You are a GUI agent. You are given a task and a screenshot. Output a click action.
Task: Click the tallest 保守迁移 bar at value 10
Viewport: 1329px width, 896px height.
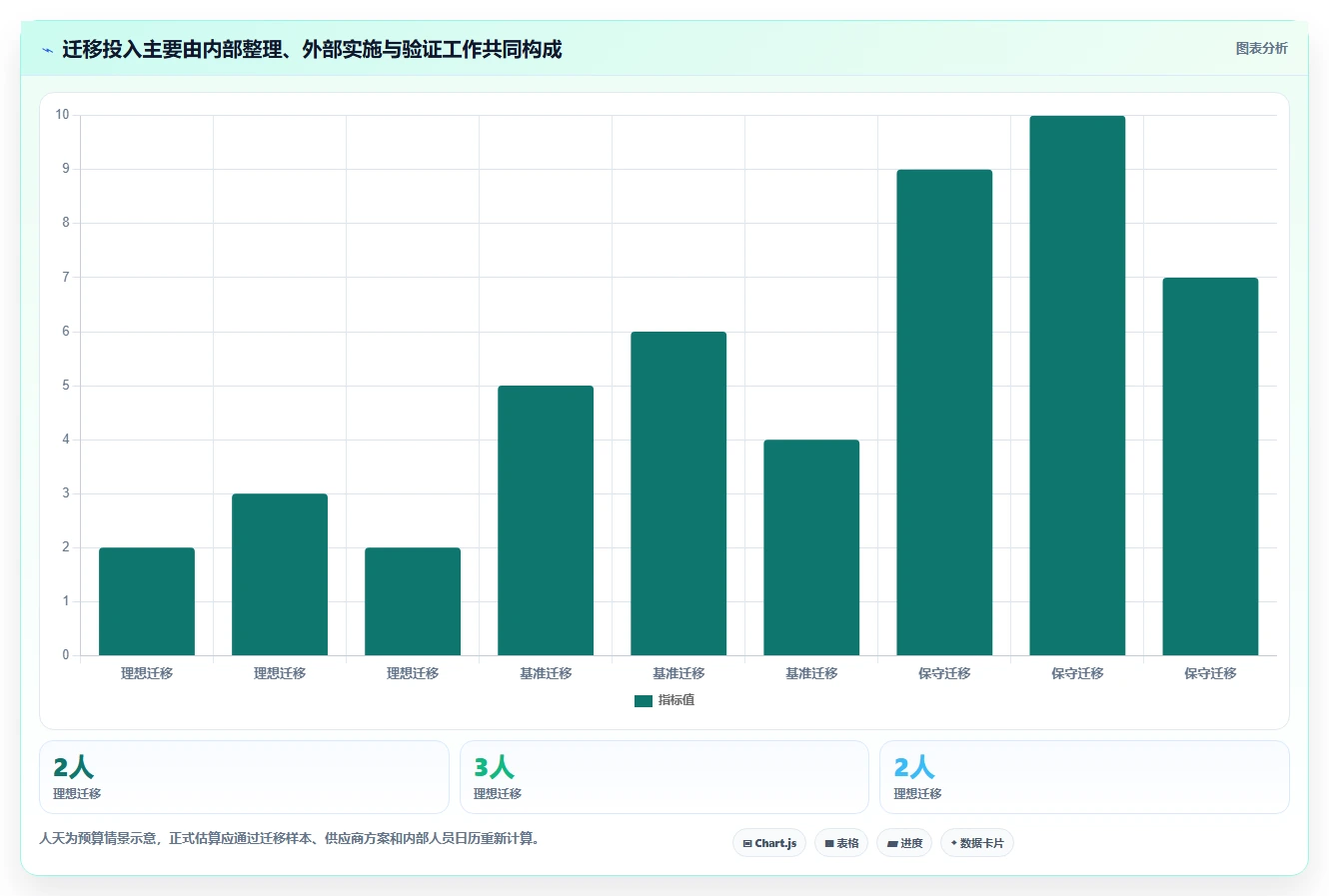1077,386
